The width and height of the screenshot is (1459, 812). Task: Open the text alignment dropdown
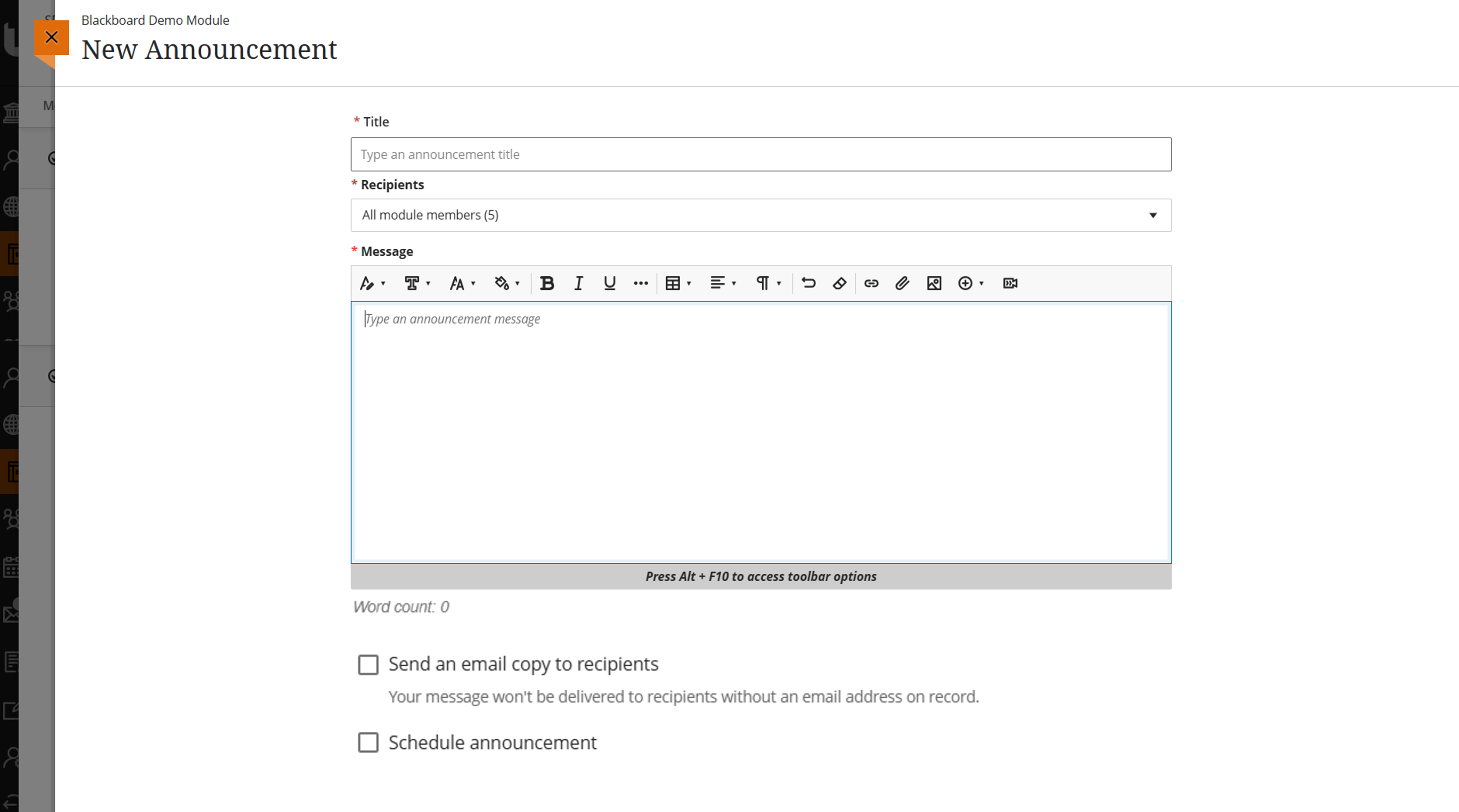pyautogui.click(x=723, y=283)
